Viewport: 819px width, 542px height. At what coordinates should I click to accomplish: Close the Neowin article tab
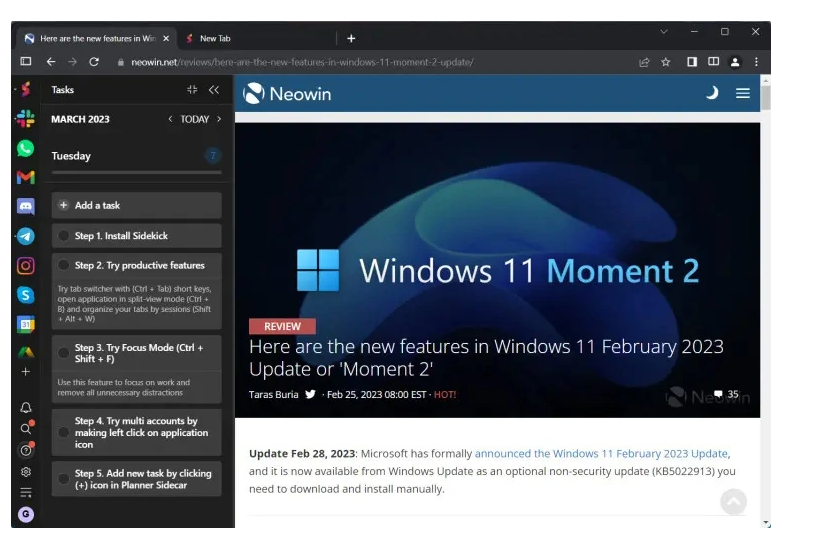(166, 38)
